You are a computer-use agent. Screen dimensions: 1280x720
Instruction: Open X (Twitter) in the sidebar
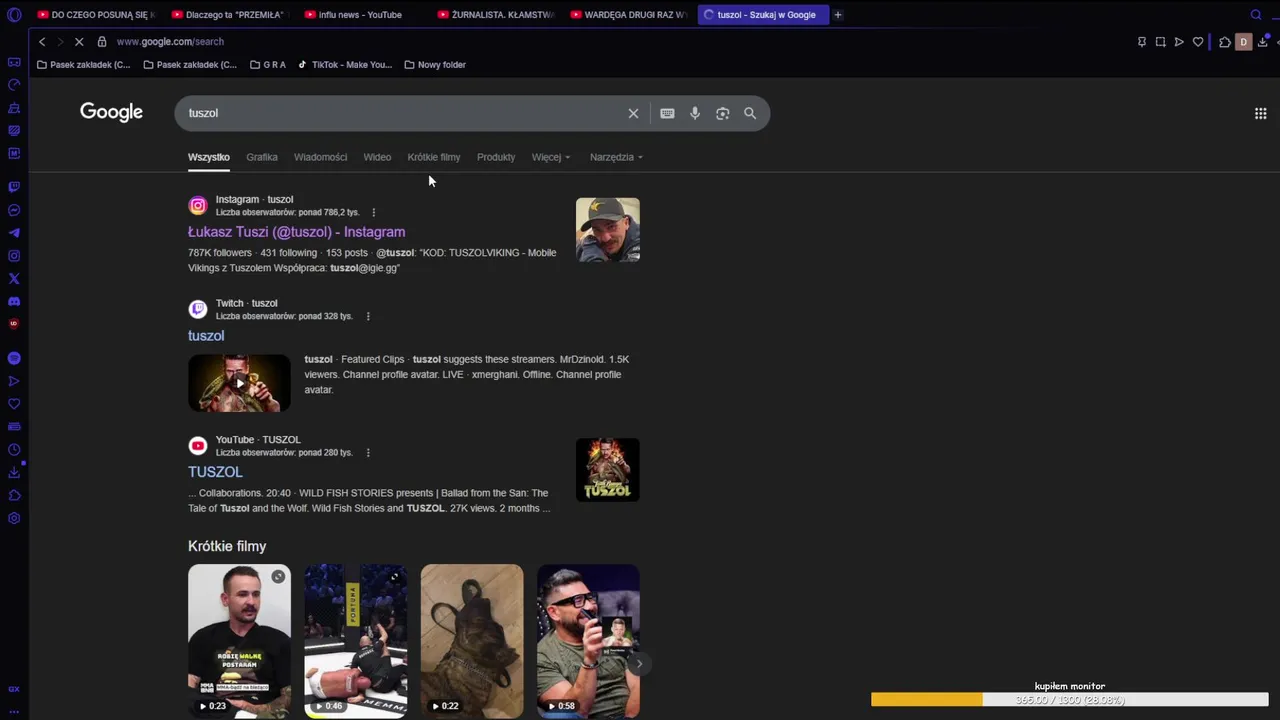coord(14,279)
